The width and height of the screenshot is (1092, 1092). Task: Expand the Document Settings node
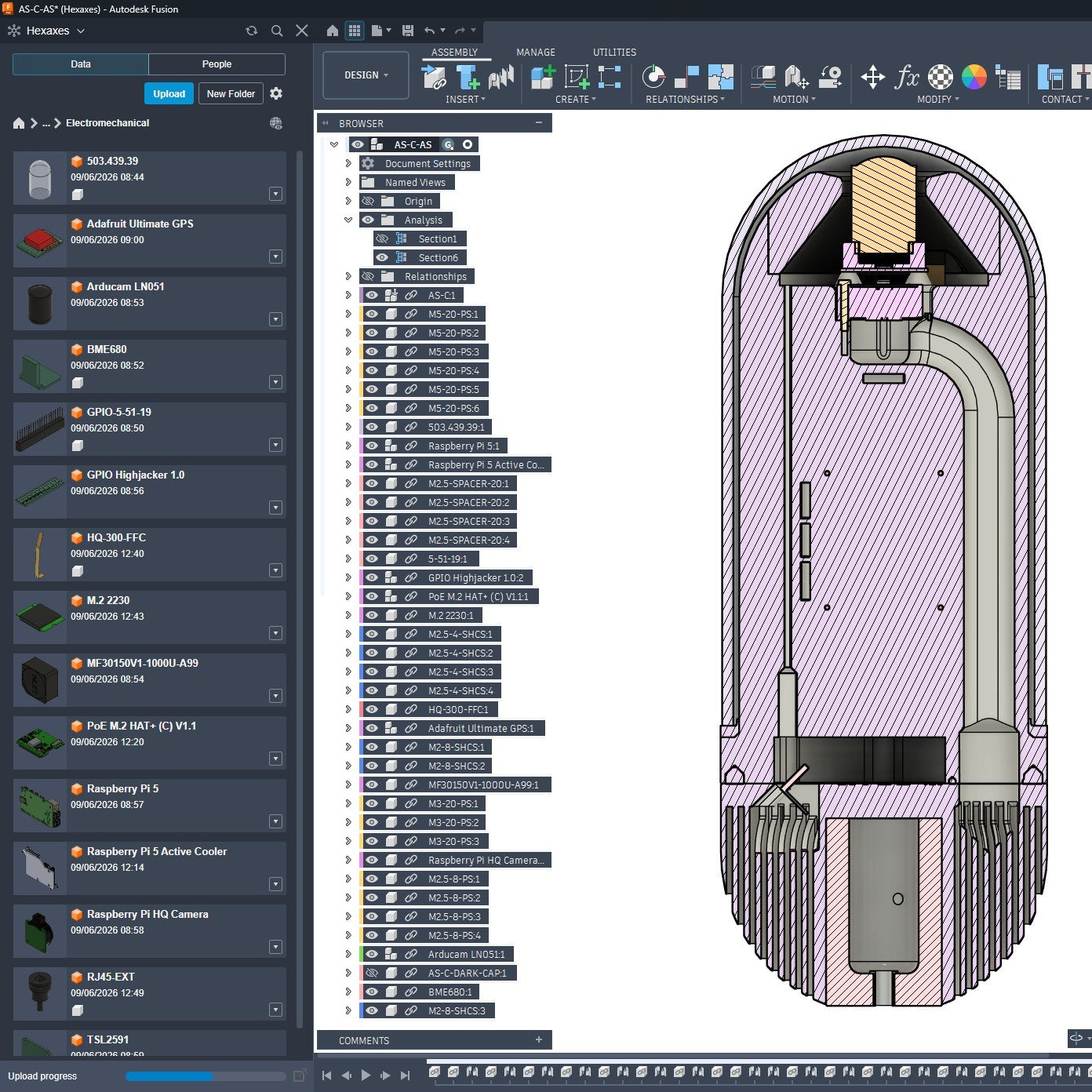(x=348, y=163)
